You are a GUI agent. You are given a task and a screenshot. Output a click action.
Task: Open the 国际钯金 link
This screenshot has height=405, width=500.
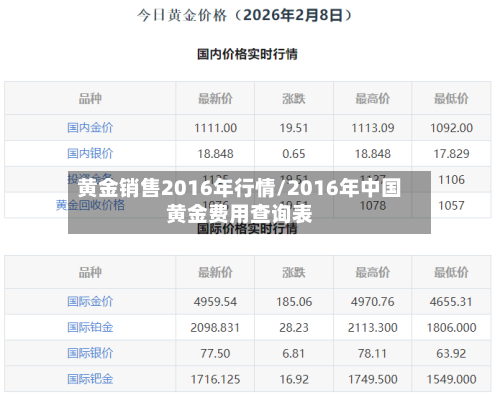(90, 379)
